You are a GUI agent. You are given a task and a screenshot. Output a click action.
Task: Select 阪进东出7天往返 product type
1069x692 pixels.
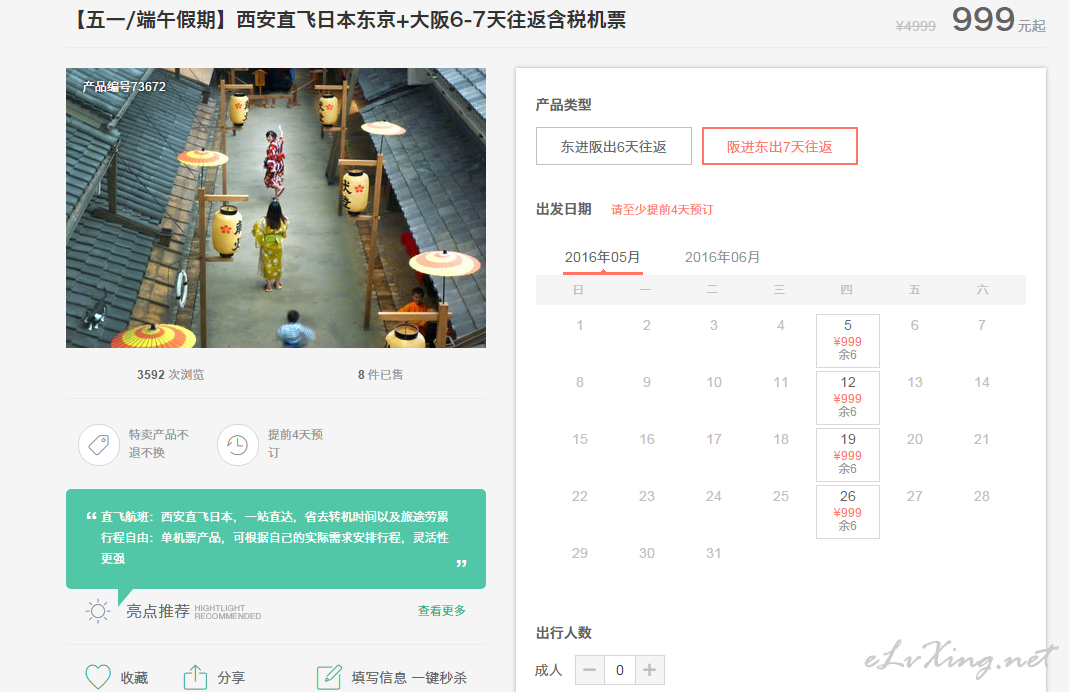pyautogui.click(x=779, y=146)
